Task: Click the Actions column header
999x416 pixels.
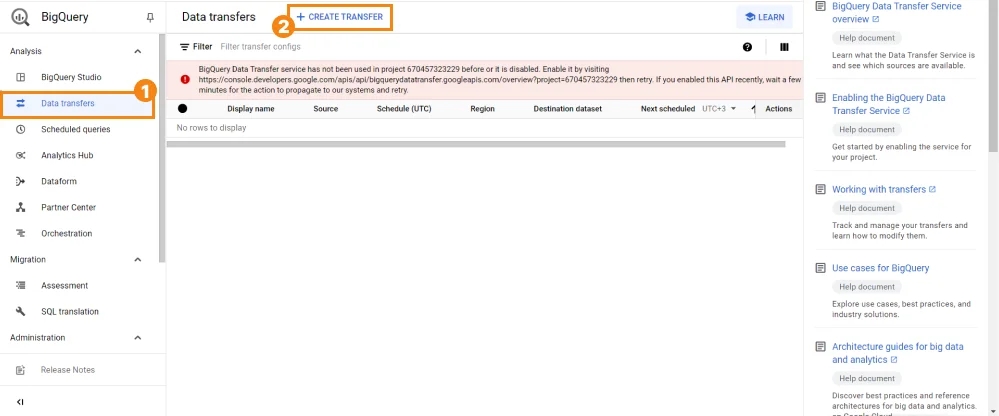Action: [779, 109]
